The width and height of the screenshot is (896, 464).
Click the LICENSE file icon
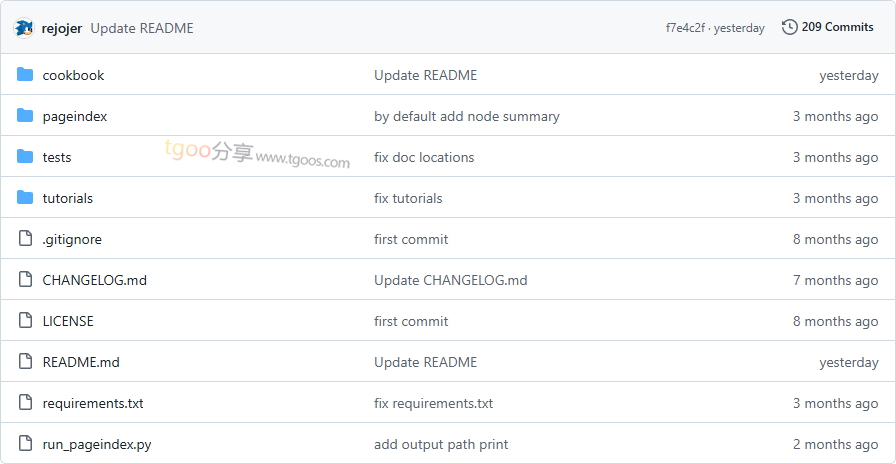coord(25,321)
